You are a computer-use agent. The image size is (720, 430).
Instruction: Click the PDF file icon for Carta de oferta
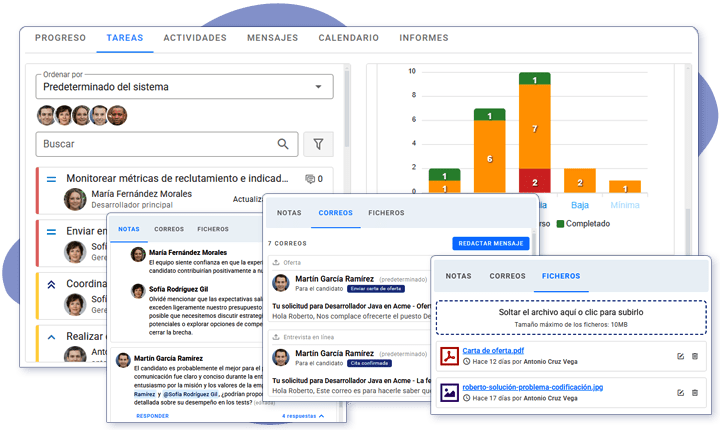(449, 356)
